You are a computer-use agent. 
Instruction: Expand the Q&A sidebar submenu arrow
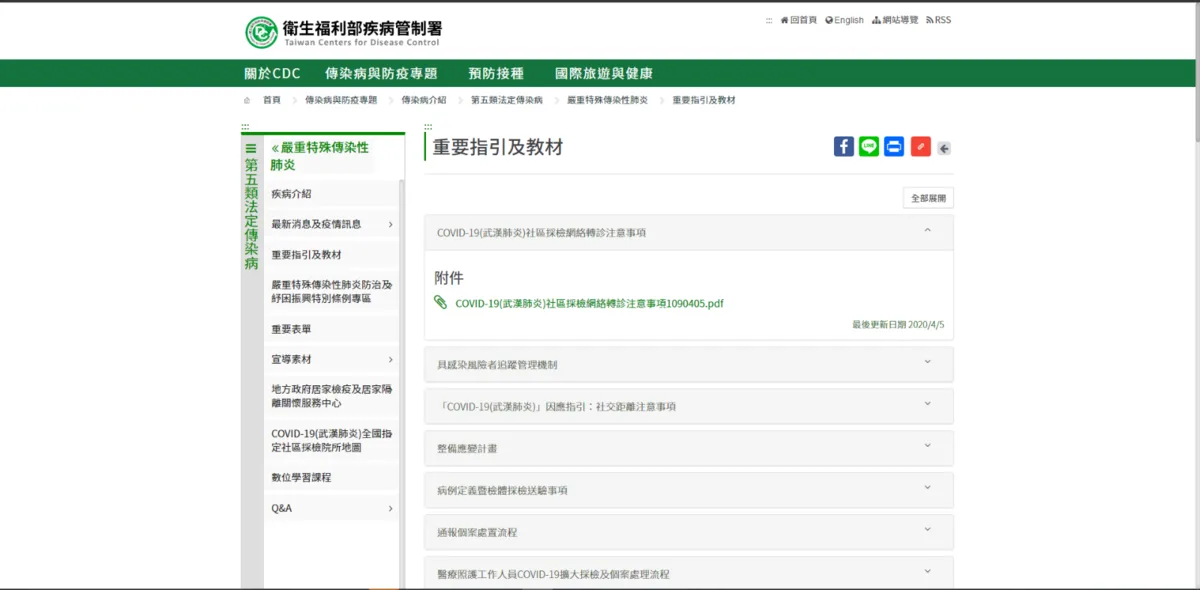(x=390, y=508)
